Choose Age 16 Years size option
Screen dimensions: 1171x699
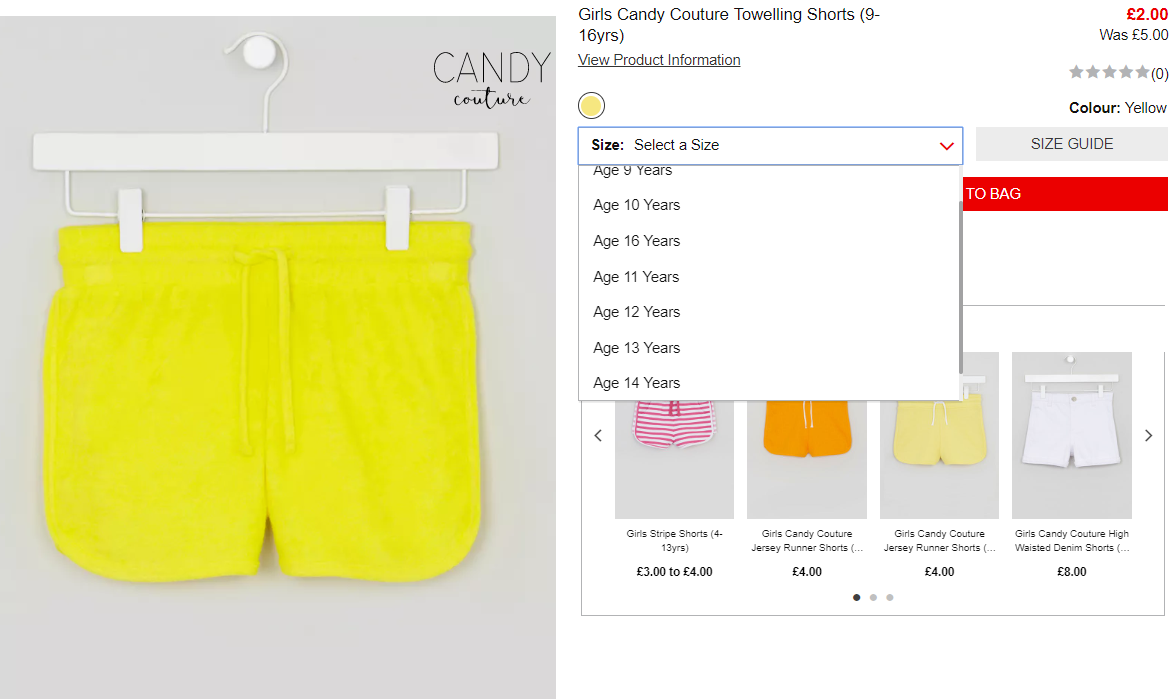(769, 241)
